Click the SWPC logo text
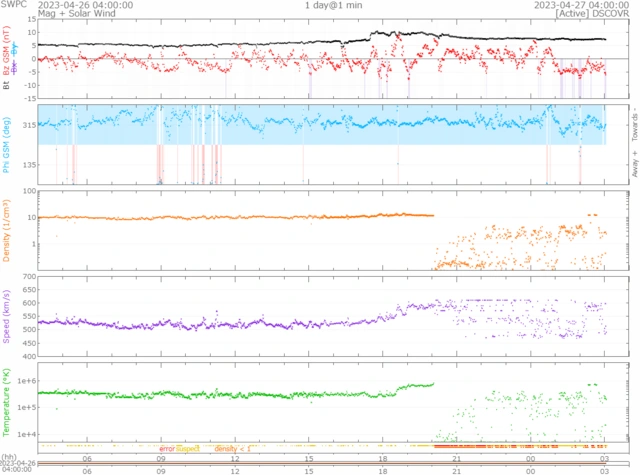640x475 pixels. coord(15,5)
